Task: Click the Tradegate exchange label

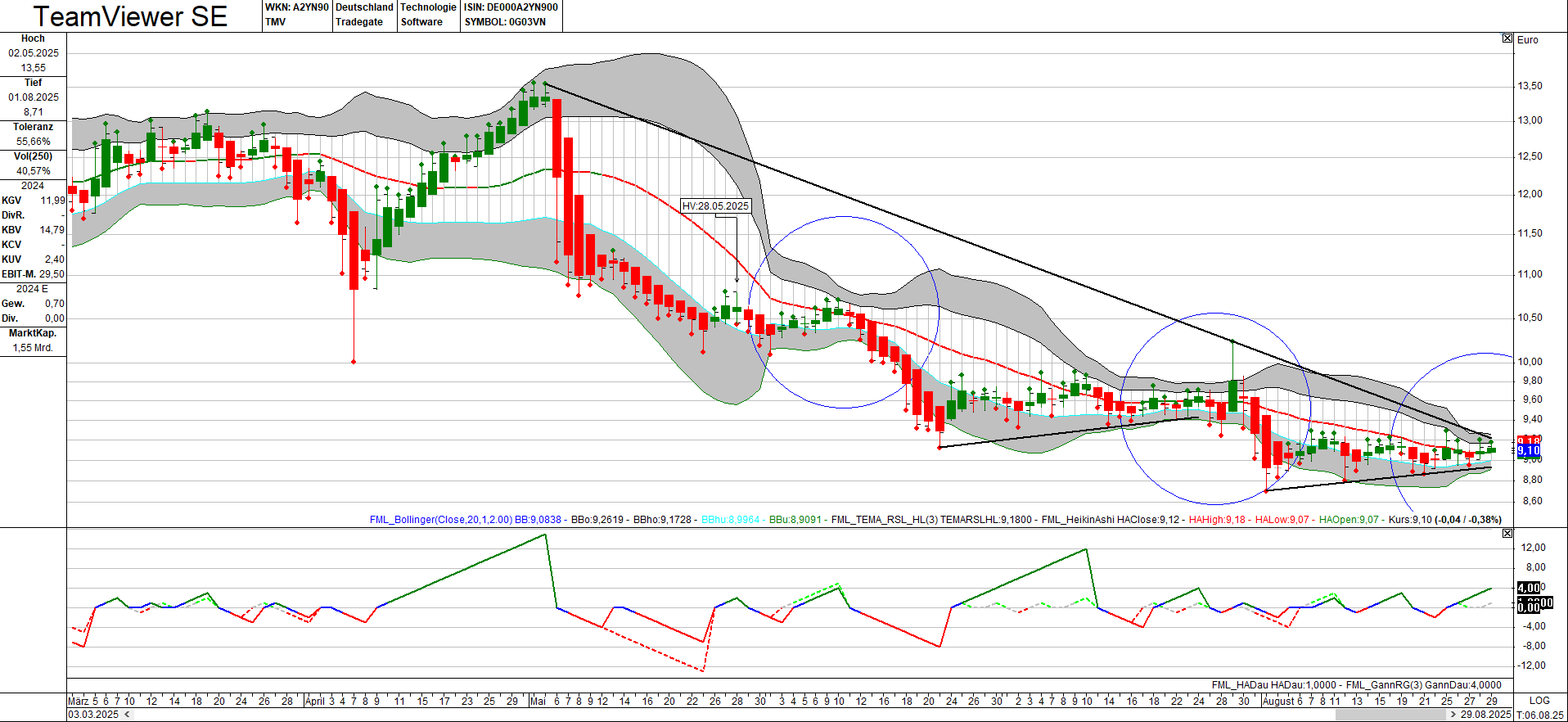Action: tap(358, 22)
